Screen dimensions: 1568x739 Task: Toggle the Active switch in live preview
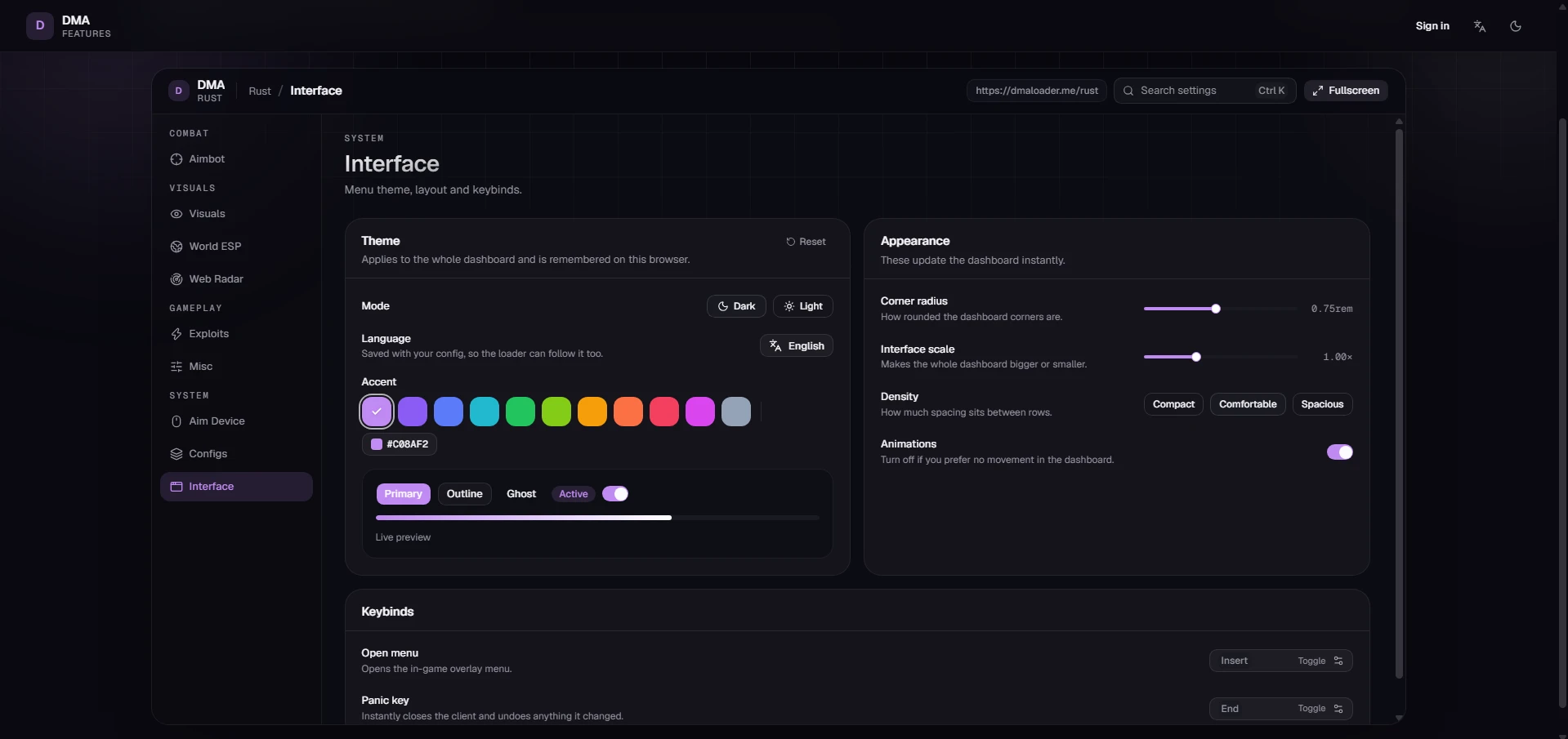click(615, 494)
